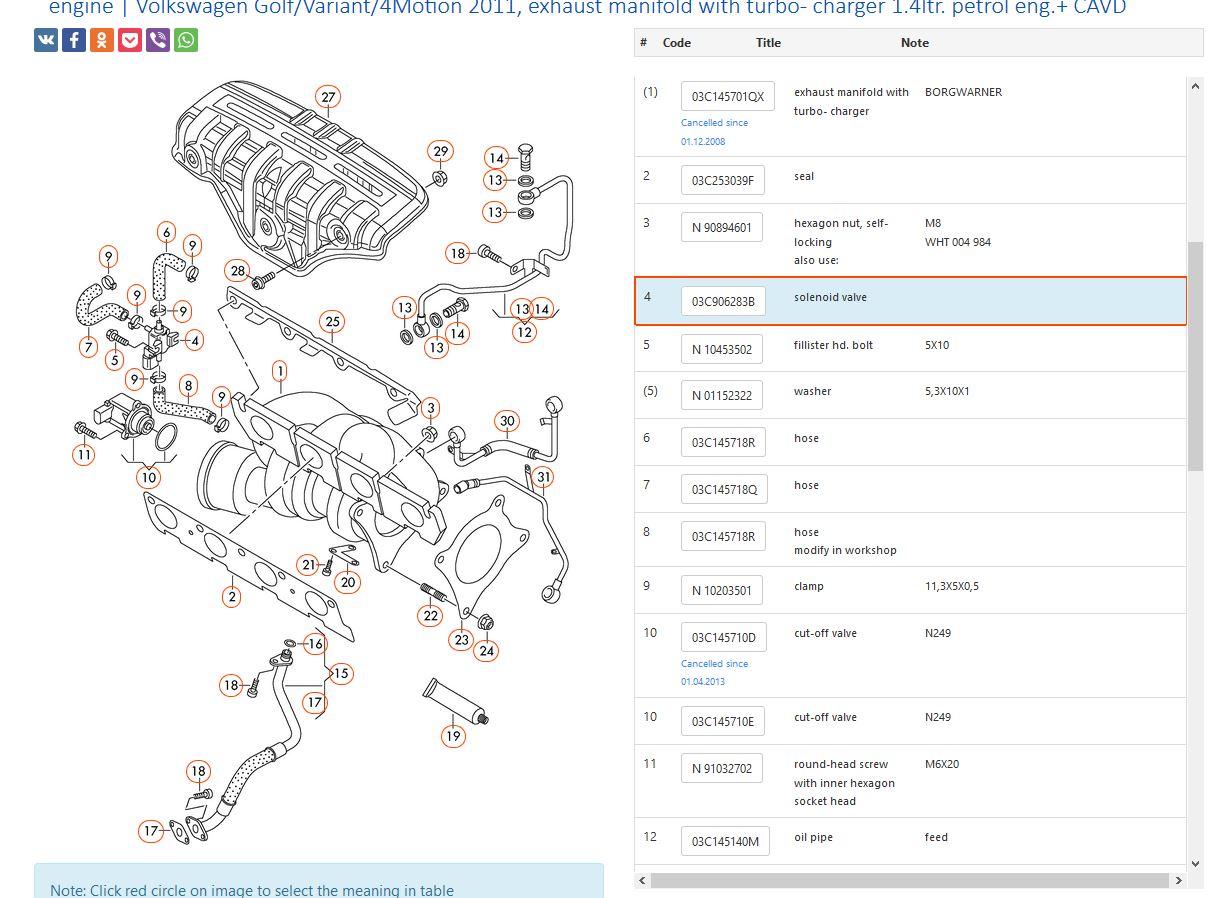Share the page via Viber

[158, 40]
